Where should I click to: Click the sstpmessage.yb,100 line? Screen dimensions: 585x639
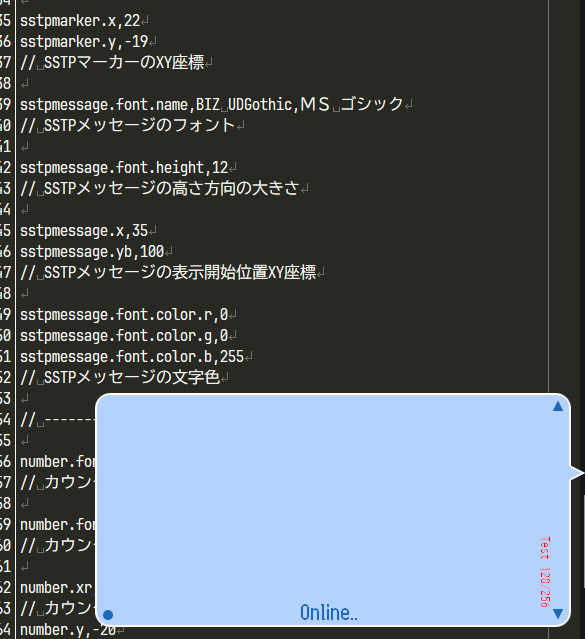click(92, 251)
